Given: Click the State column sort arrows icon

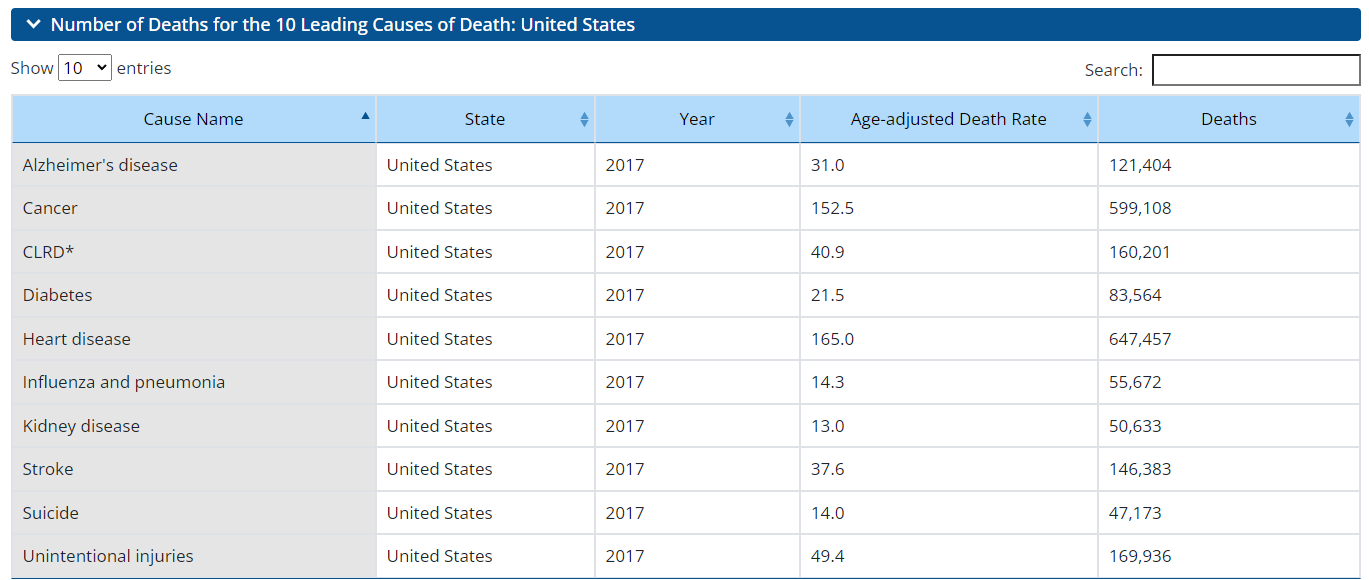Looking at the screenshot, I should point(584,120).
